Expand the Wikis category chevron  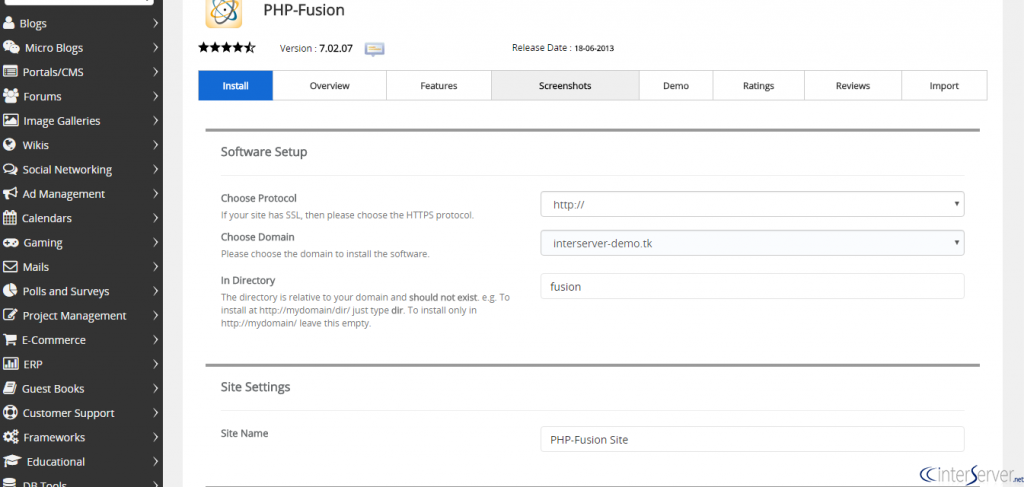point(155,145)
